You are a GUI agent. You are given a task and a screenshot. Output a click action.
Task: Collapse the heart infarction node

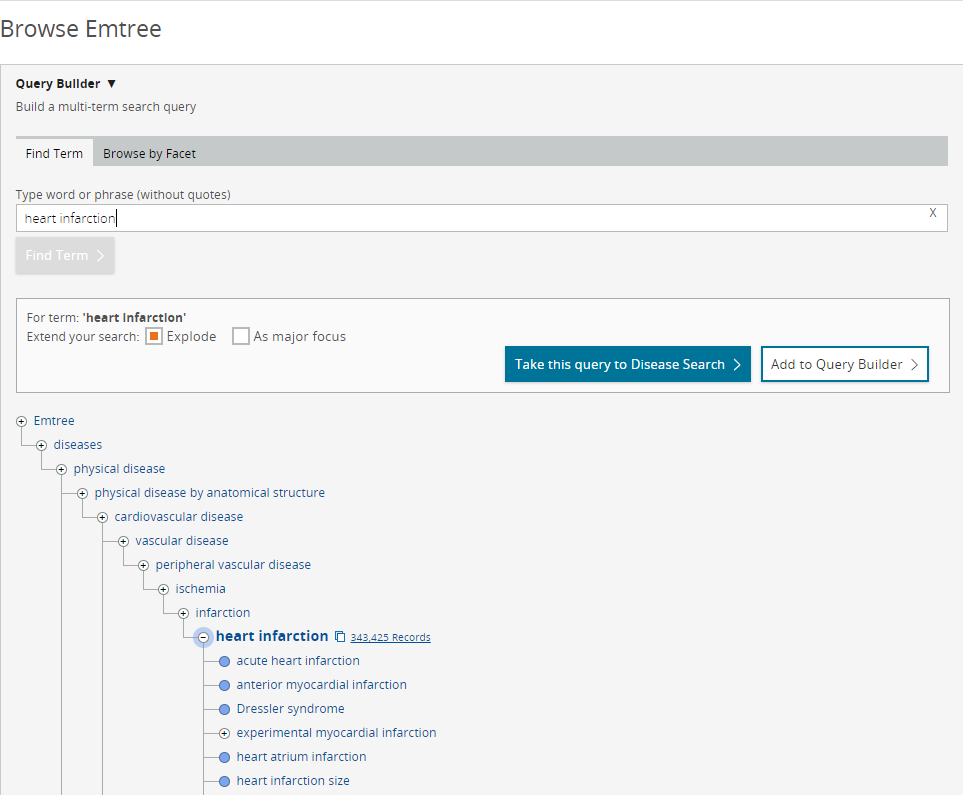point(203,637)
